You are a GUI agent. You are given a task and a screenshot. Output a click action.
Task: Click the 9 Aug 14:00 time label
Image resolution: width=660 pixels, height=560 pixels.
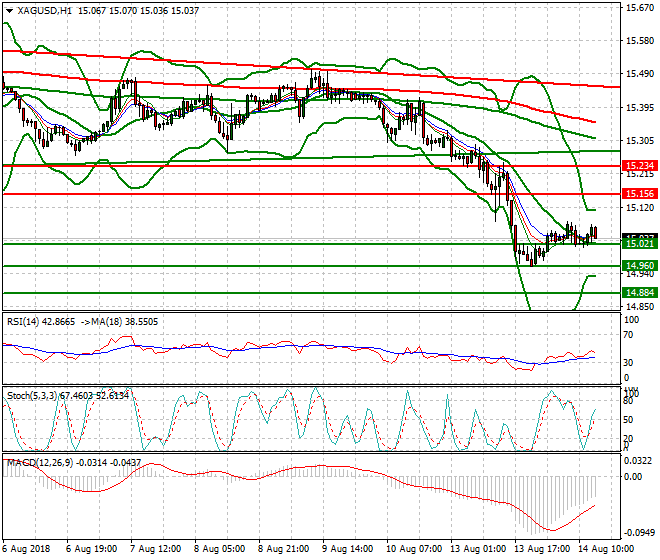(x=348, y=549)
